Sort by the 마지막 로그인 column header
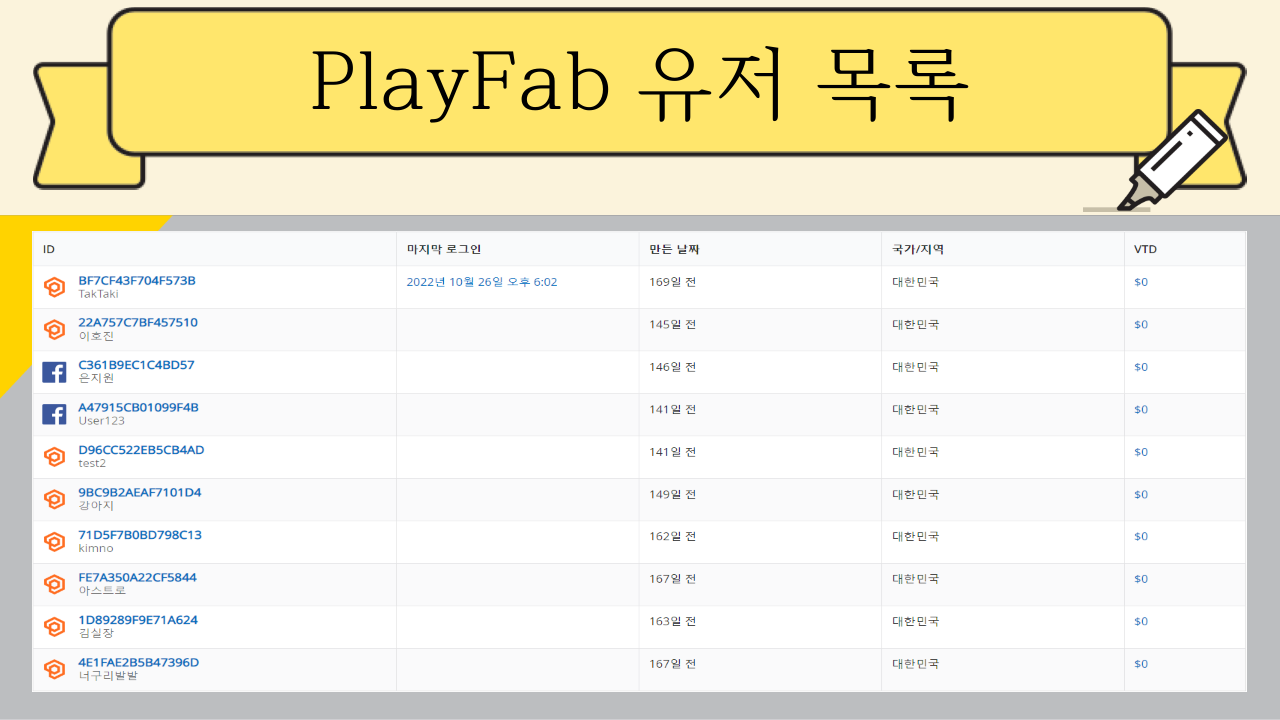1280x720 pixels. point(444,249)
